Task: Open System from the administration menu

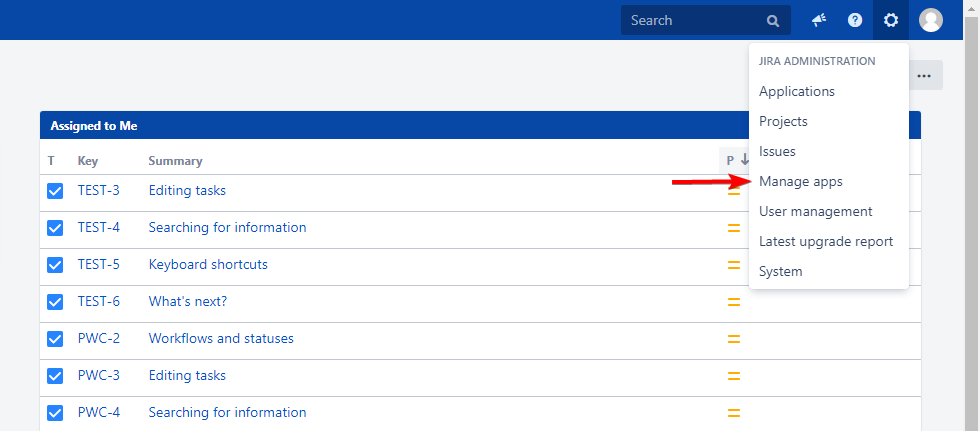Action: pyautogui.click(x=780, y=272)
